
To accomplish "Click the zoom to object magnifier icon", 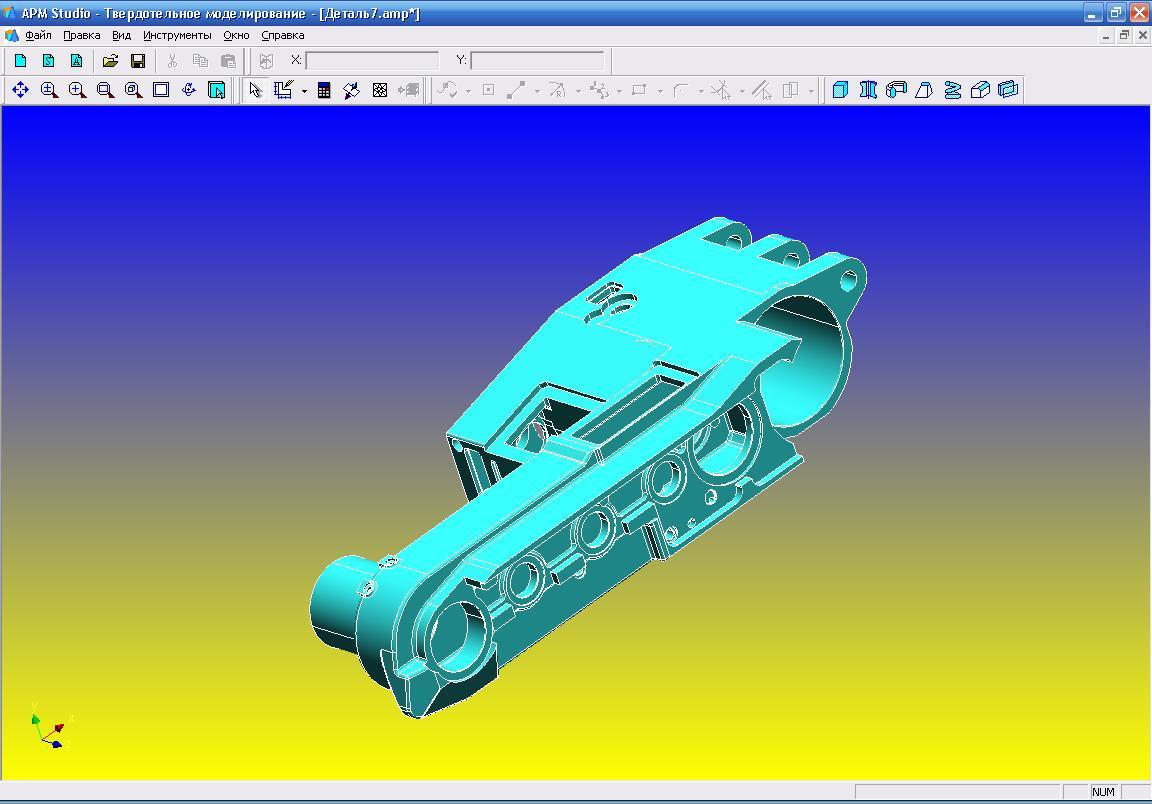I will (x=133, y=90).
